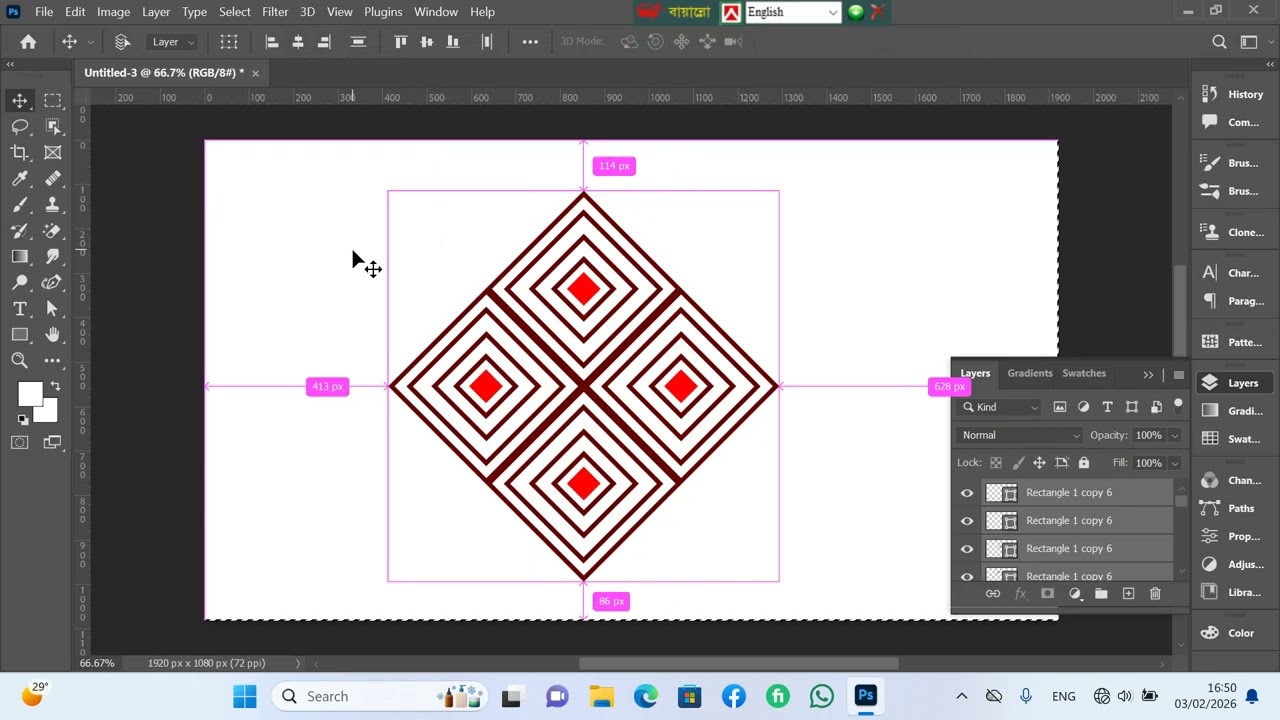This screenshot has height=720, width=1280.
Task: Link layers using chain icon
Action: click(x=993, y=594)
